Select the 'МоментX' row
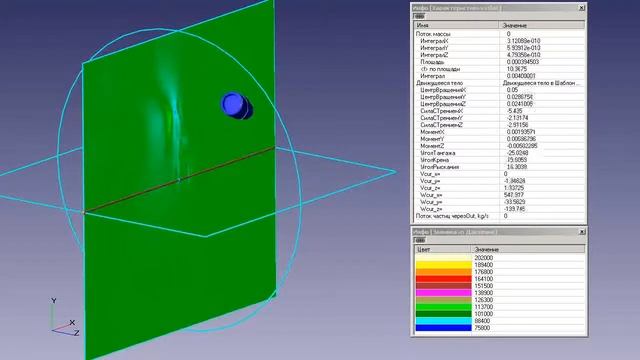 click(499, 132)
